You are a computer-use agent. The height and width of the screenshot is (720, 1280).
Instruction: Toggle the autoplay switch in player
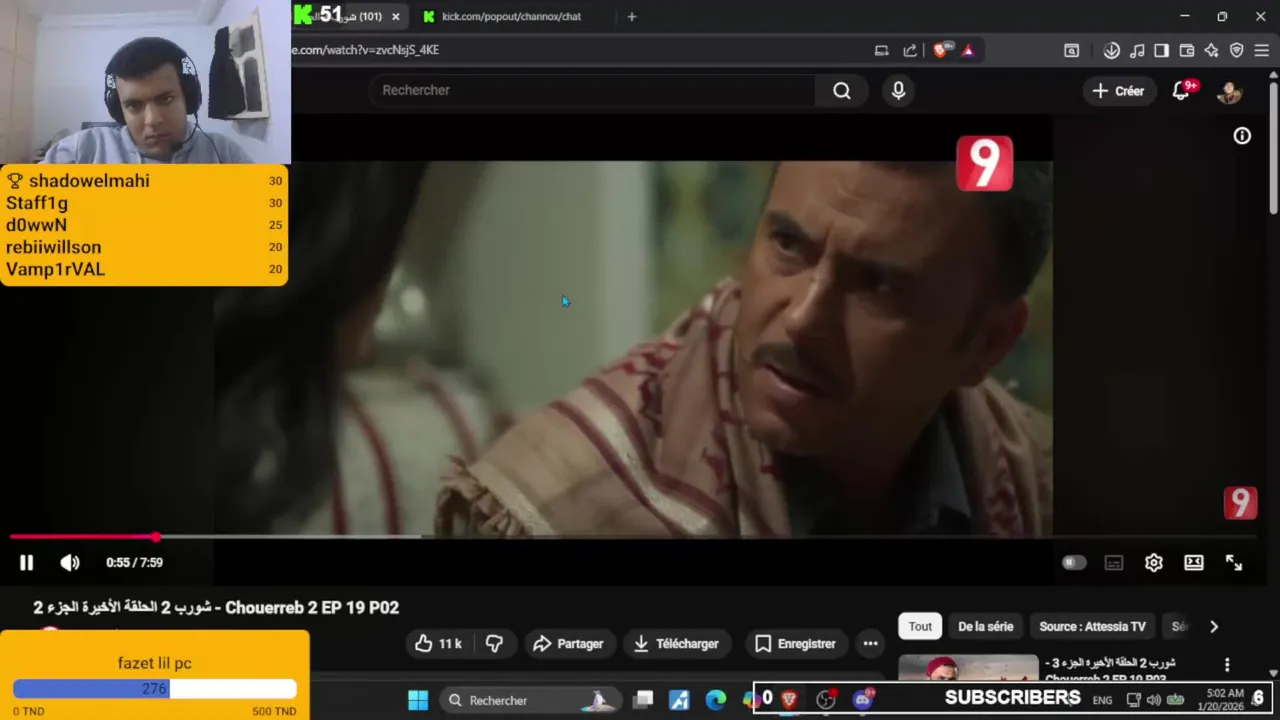pyautogui.click(x=1073, y=563)
